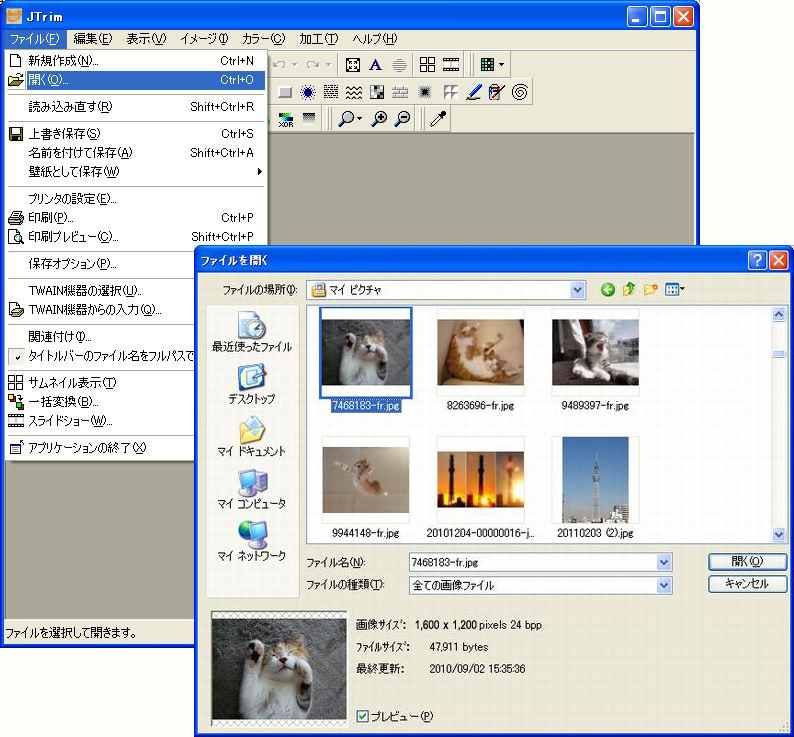Image resolution: width=794 pixels, height=737 pixels.
Task: Go to マイ コンピュータ in places bar
Action: tap(252, 489)
